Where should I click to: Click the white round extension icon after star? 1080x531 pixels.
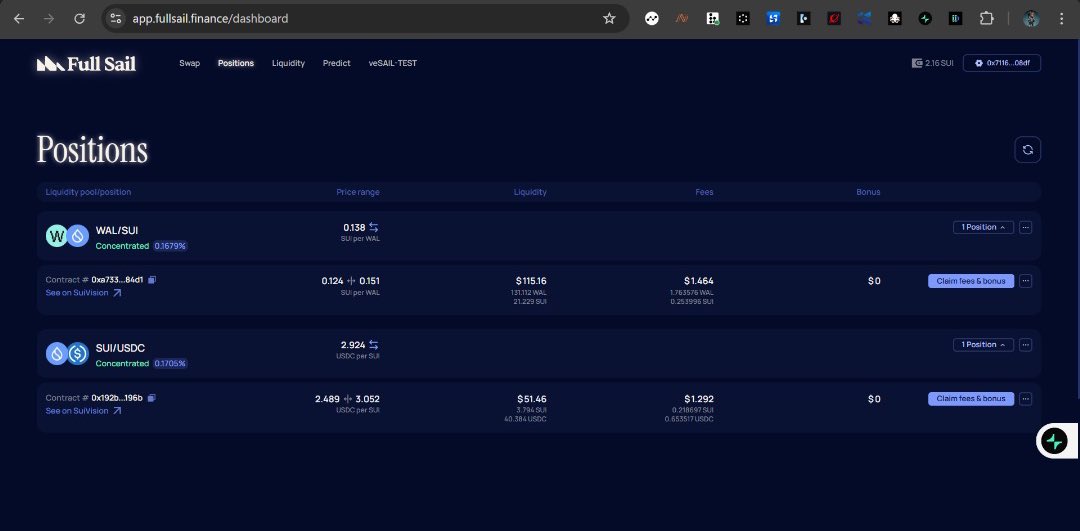click(652, 19)
